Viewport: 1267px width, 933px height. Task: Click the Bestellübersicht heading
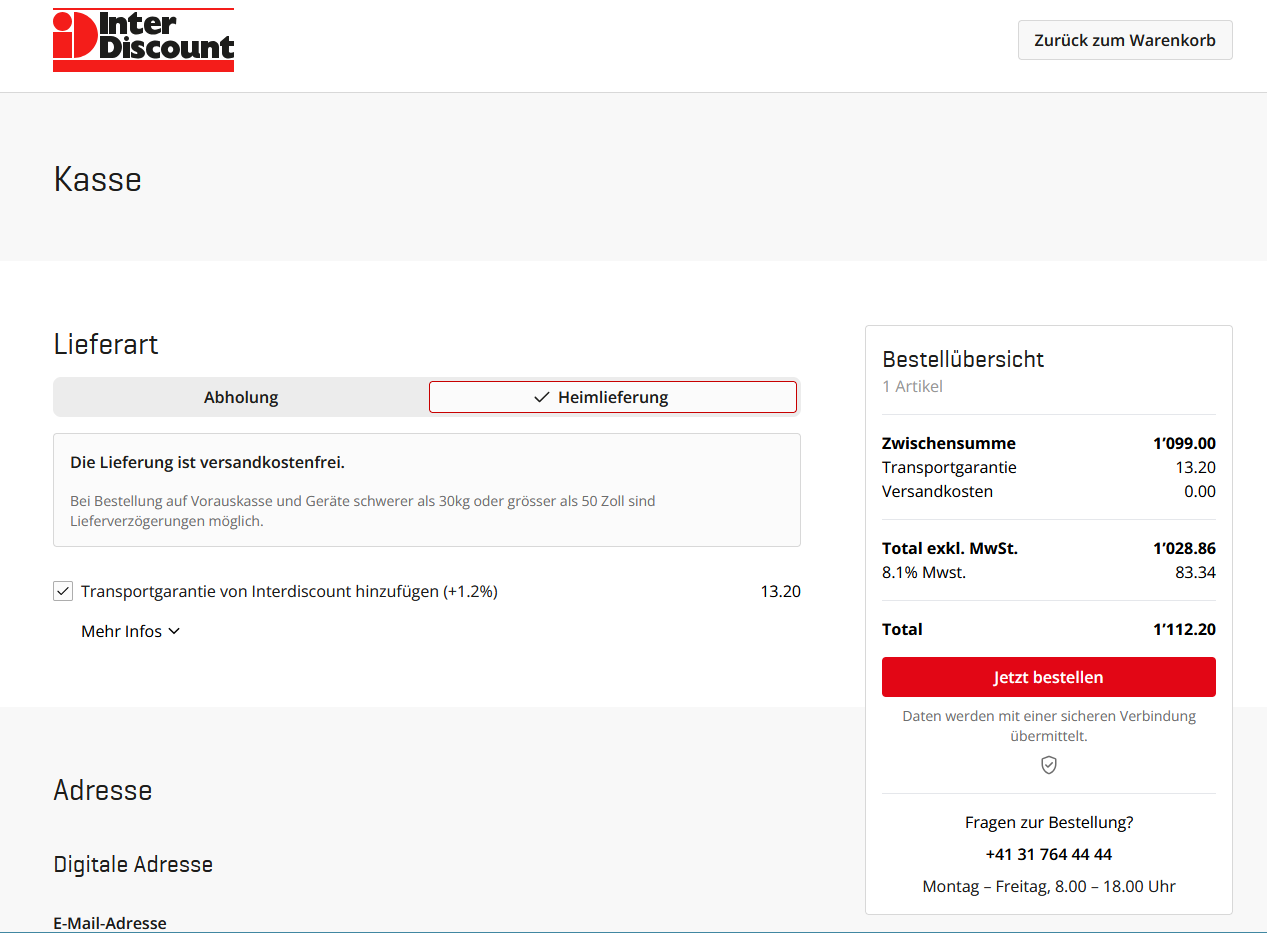[x=962, y=359]
